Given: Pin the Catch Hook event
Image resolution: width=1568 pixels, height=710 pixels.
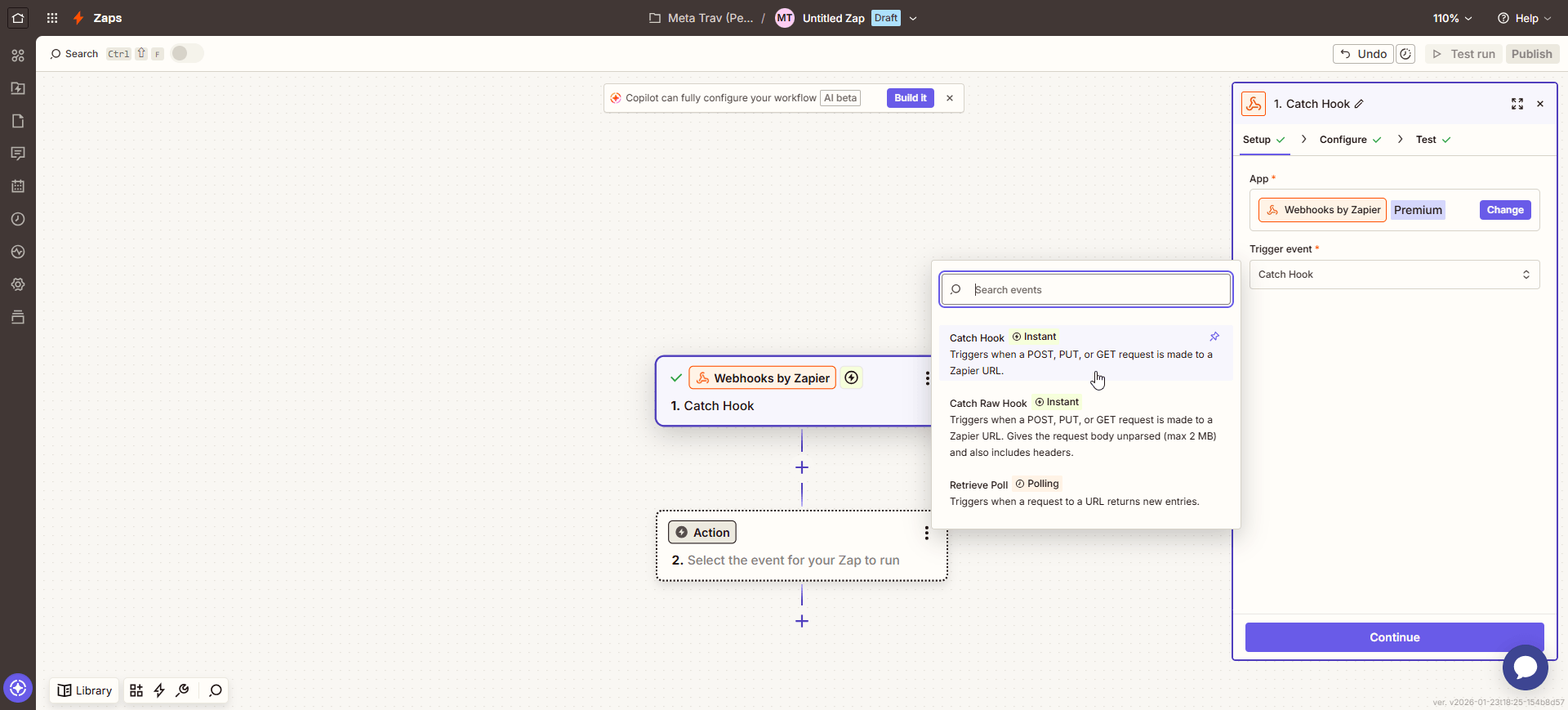Looking at the screenshot, I should tap(1214, 337).
